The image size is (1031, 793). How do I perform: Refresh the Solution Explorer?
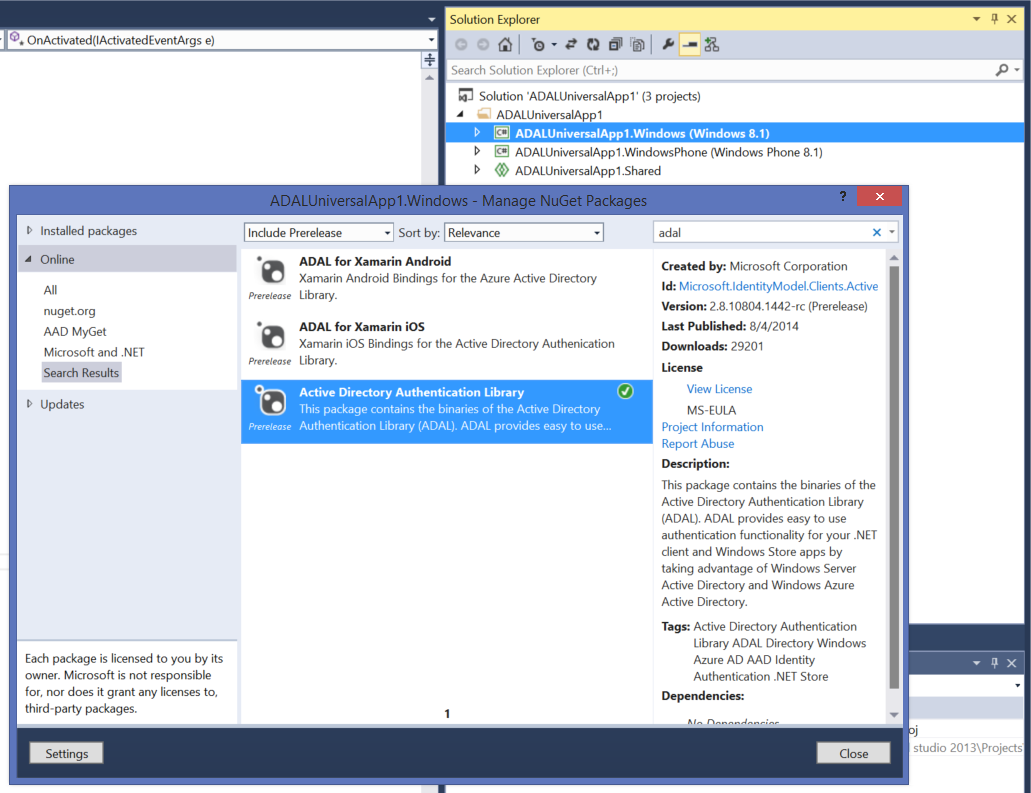[593, 45]
